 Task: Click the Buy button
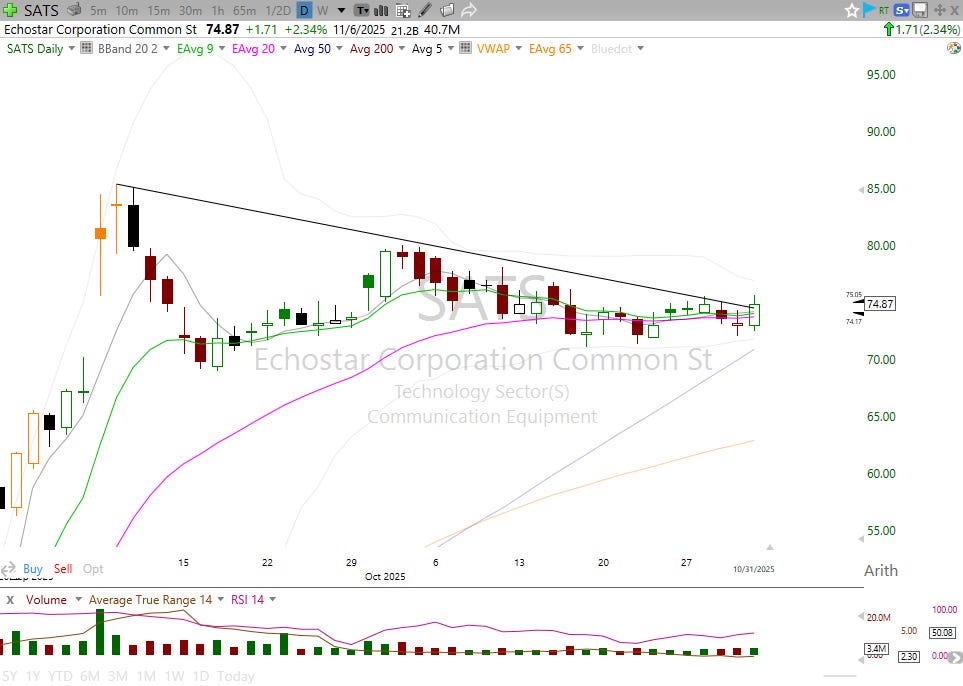pos(33,569)
